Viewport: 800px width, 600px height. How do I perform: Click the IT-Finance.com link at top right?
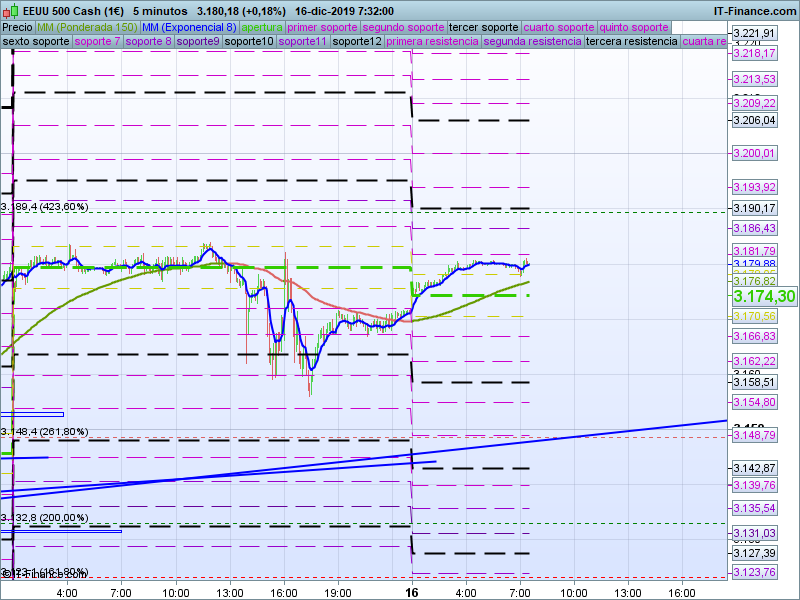tap(753, 10)
